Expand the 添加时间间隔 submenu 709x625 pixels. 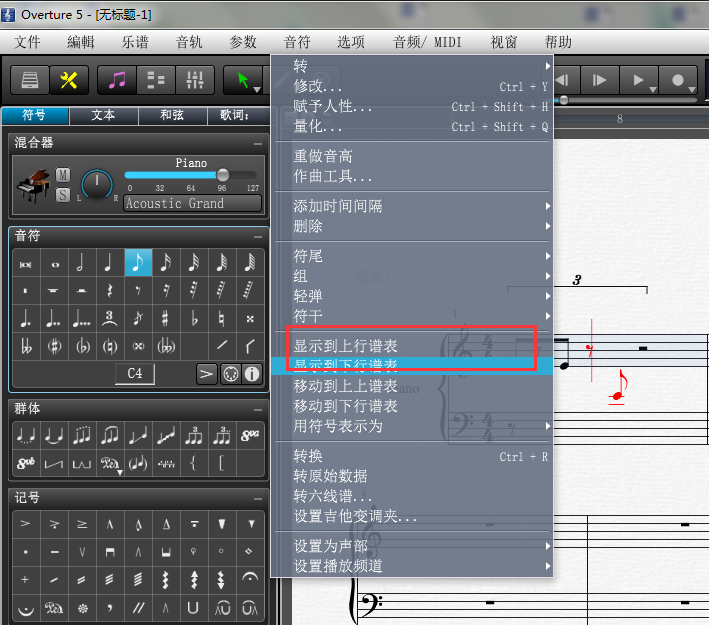click(x=412, y=206)
